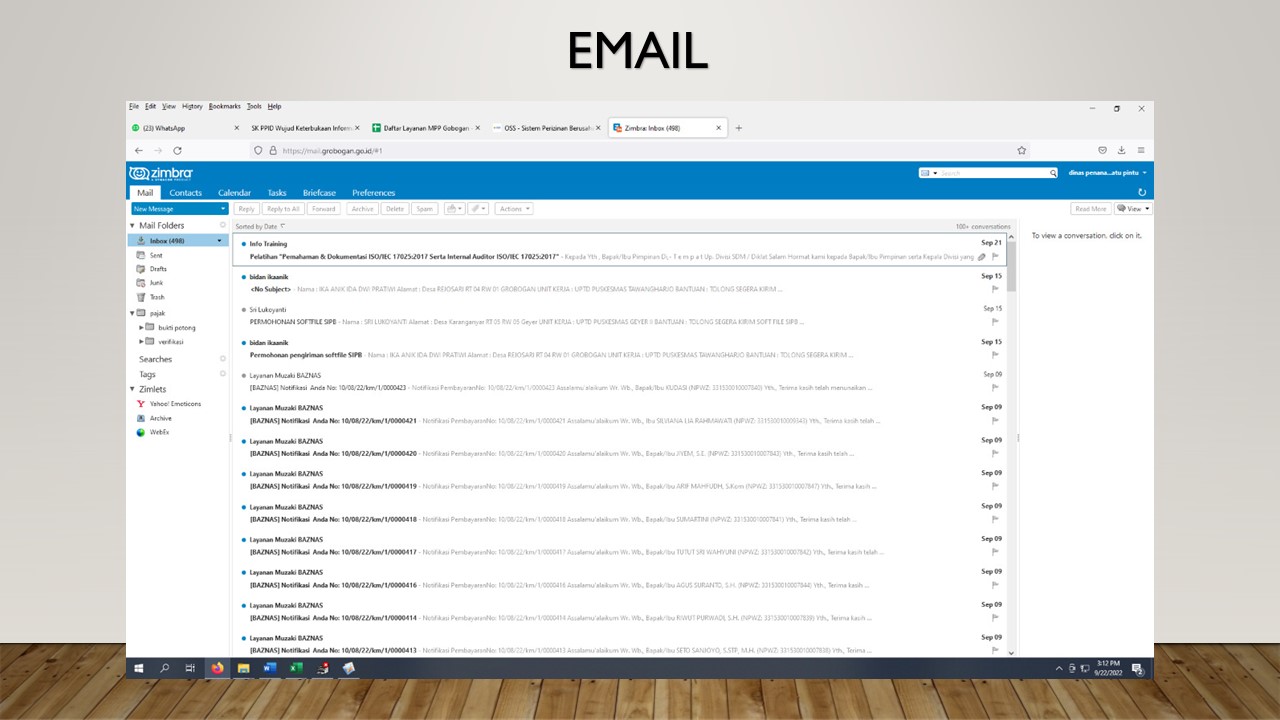
Task: Open the Trash folder icon
Action: (141, 297)
